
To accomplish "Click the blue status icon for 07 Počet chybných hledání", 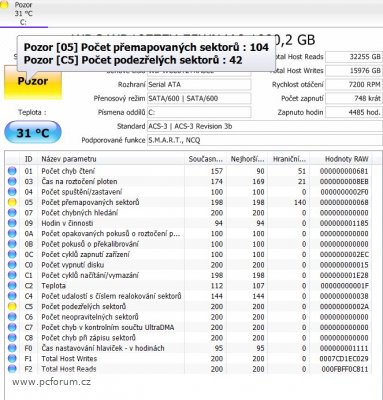I will 12,213.
